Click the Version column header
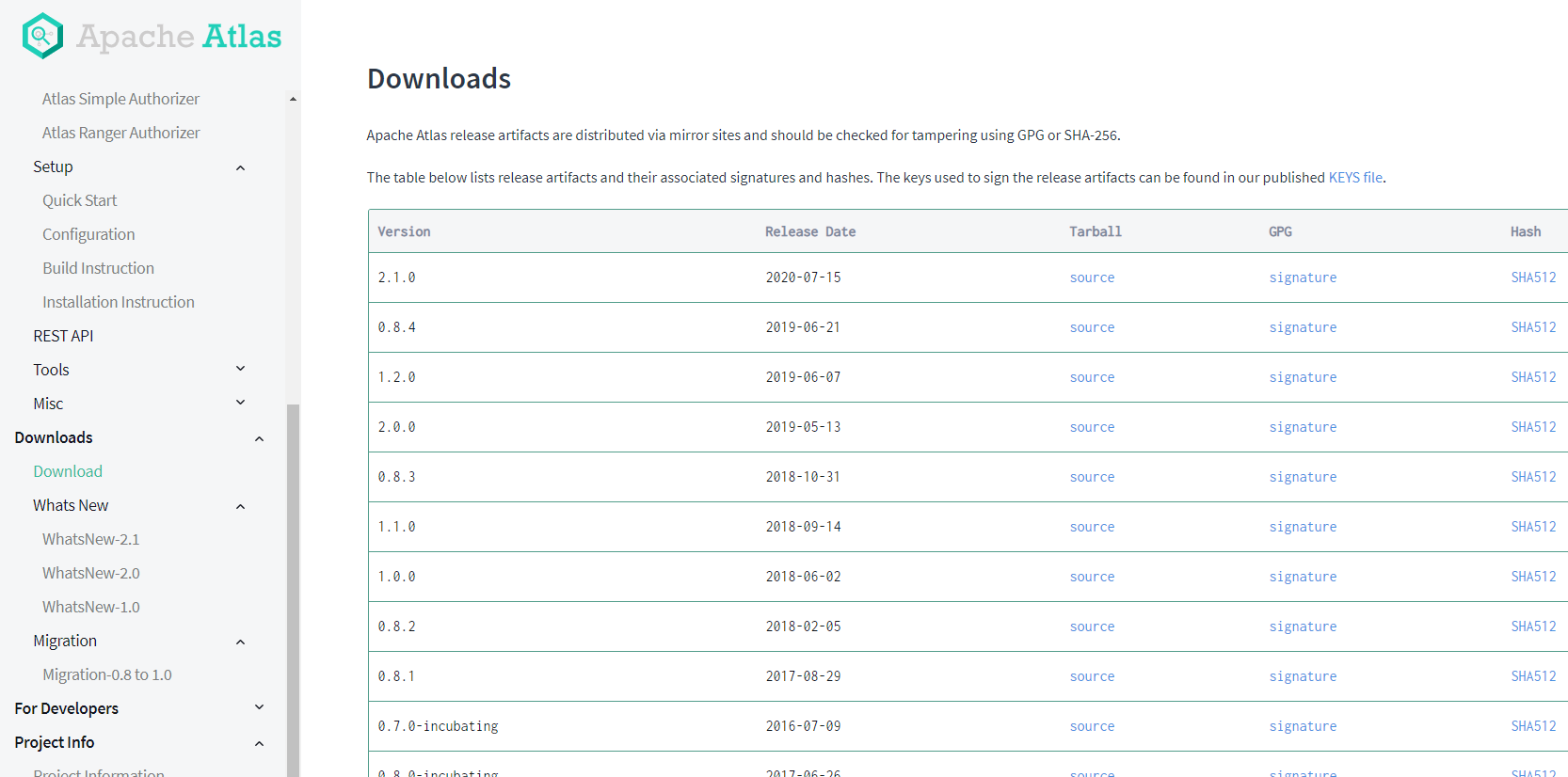The width and height of the screenshot is (1568, 777). [404, 231]
